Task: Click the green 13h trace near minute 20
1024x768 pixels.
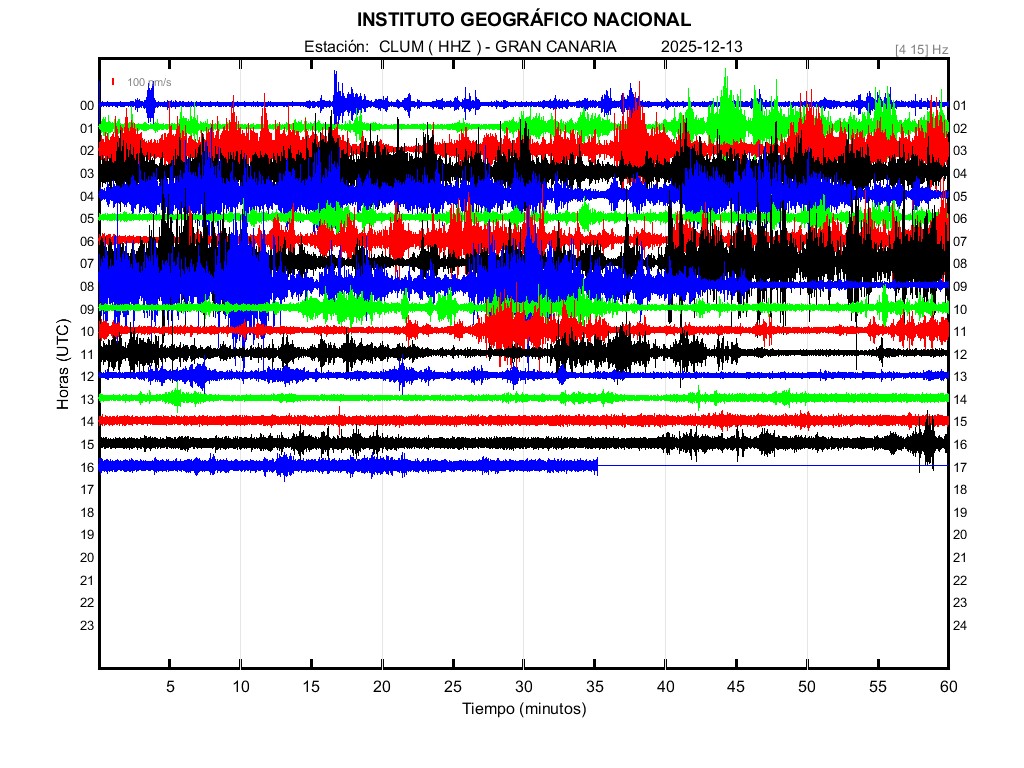Action: point(382,398)
